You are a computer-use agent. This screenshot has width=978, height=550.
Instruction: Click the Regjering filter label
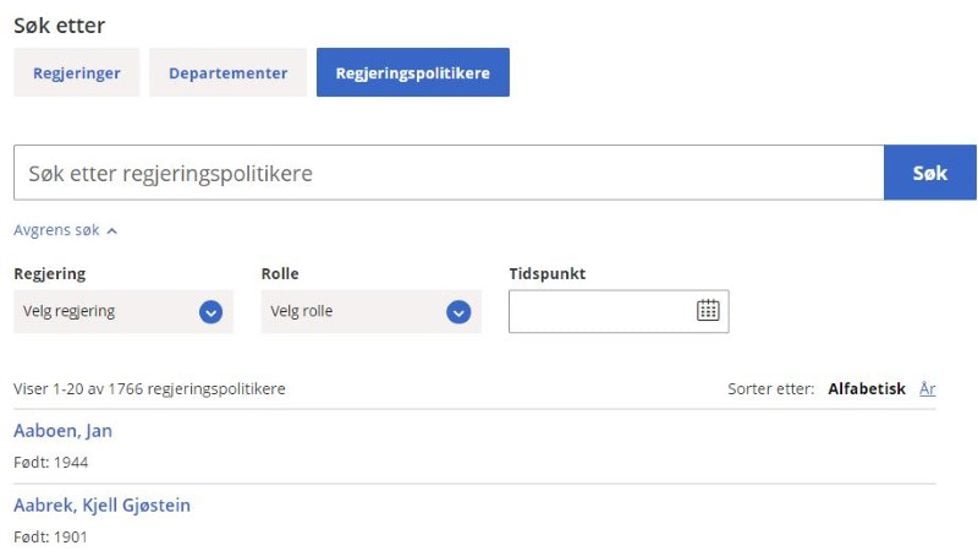click(50, 274)
